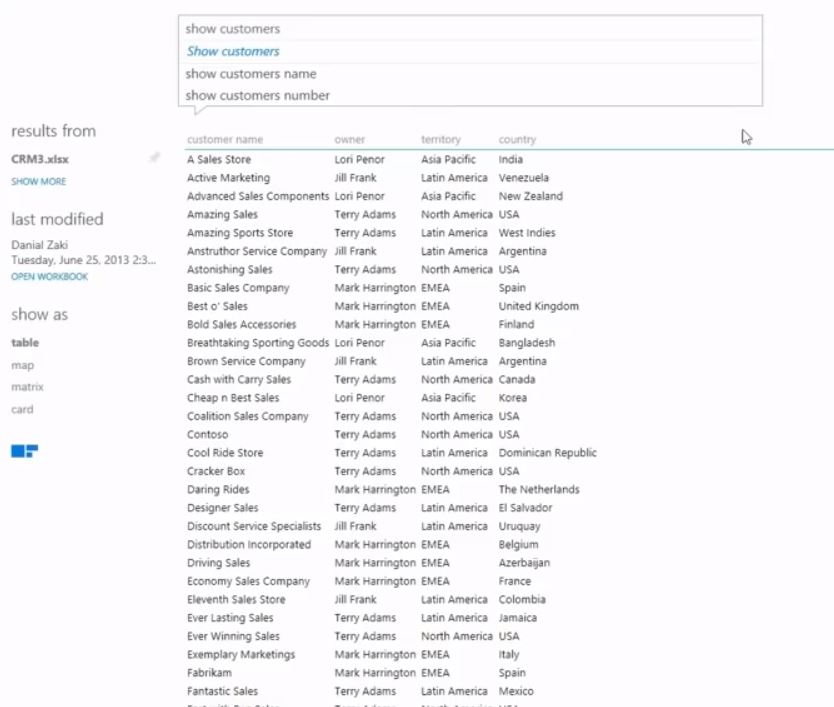The height and width of the screenshot is (707, 834).
Task: Show results as card
Action: (22, 409)
